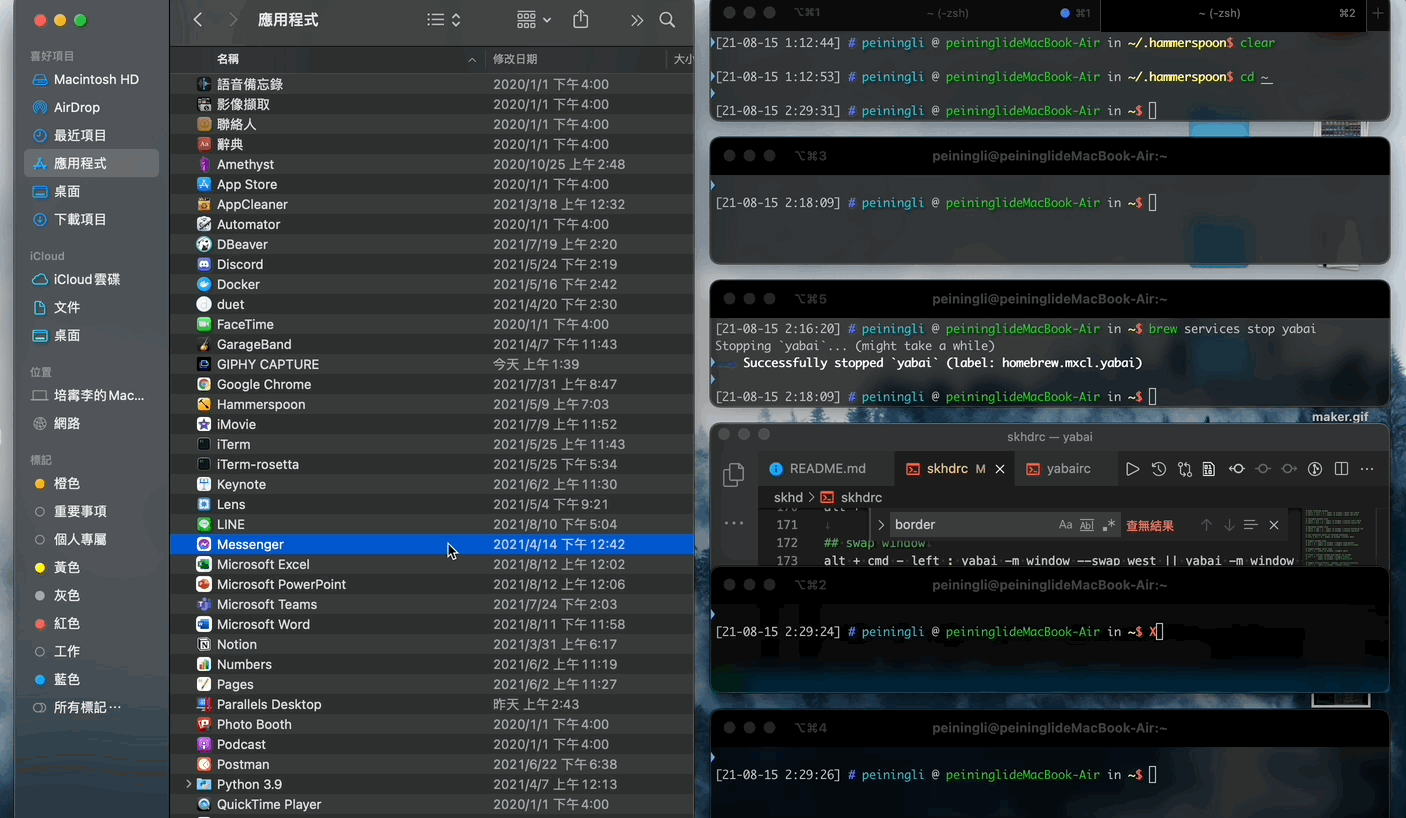Select AirDrop in the Finder sidebar
Viewport: 1406px width, 818px height.
point(76,107)
